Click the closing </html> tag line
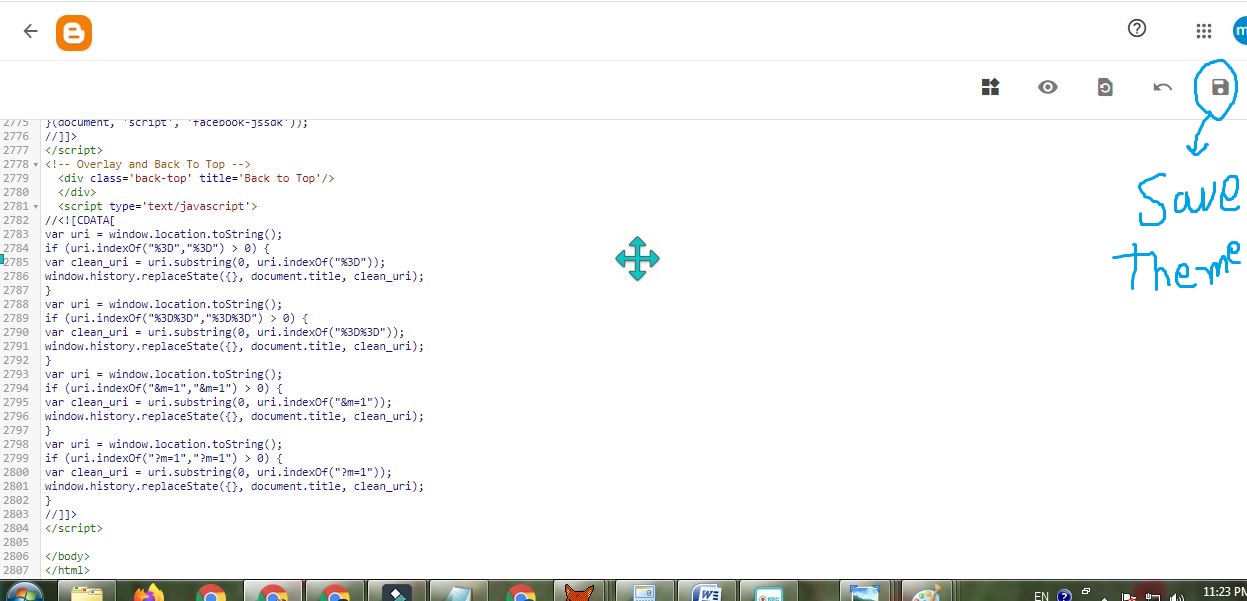The height and width of the screenshot is (601, 1247). (67, 570)
